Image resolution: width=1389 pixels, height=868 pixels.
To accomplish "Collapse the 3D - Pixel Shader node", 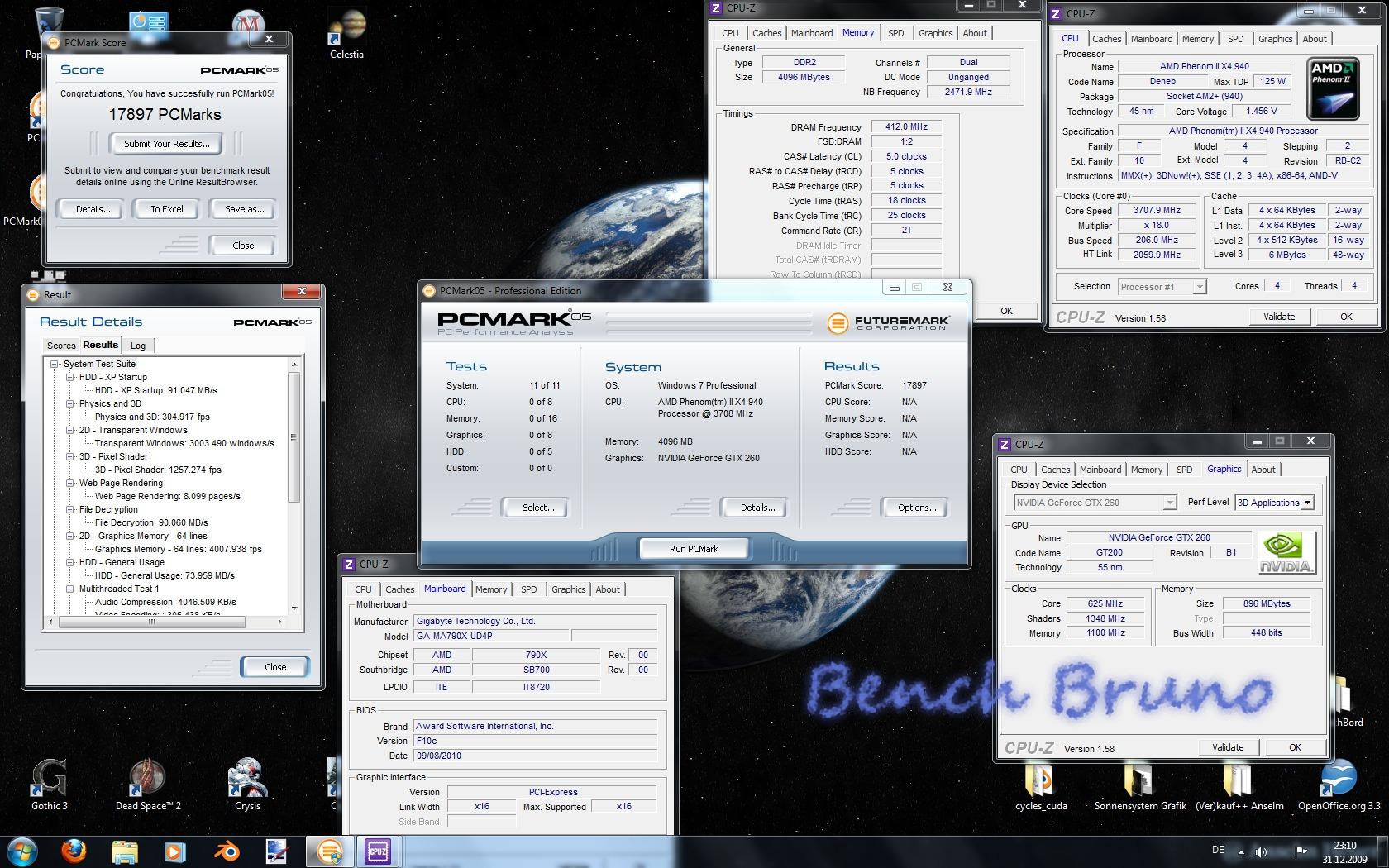I will [x=70, y=456].
